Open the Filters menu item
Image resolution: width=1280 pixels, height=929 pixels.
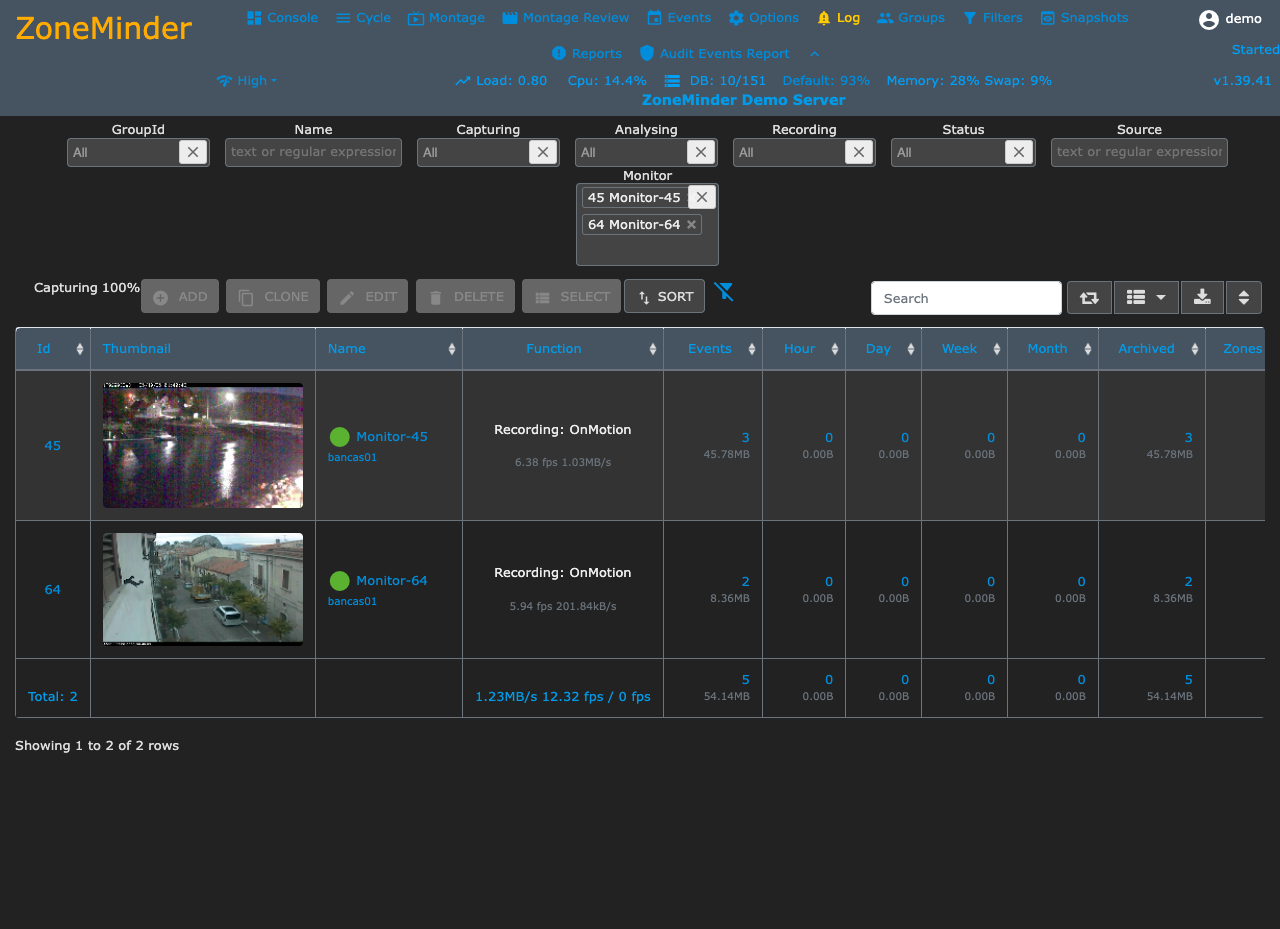pyautogui.click(x=992, y=18)
